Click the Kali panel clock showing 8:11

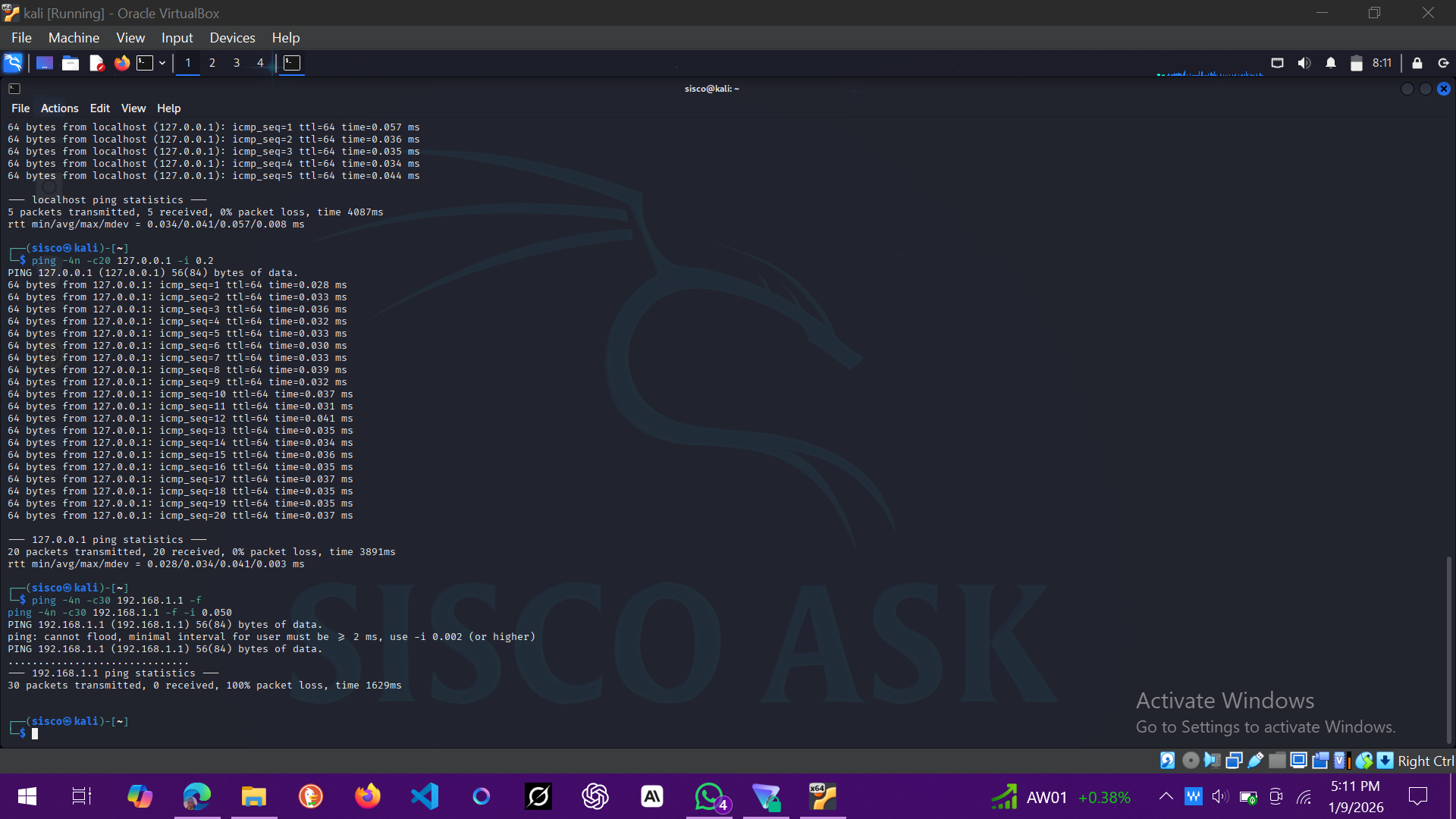pos(1382,63)
